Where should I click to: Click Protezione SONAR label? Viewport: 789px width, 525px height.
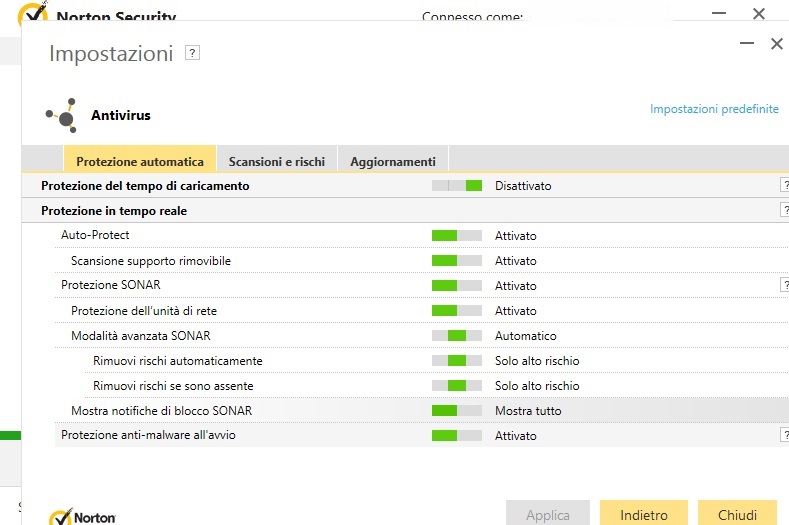[x=111, y=285]
